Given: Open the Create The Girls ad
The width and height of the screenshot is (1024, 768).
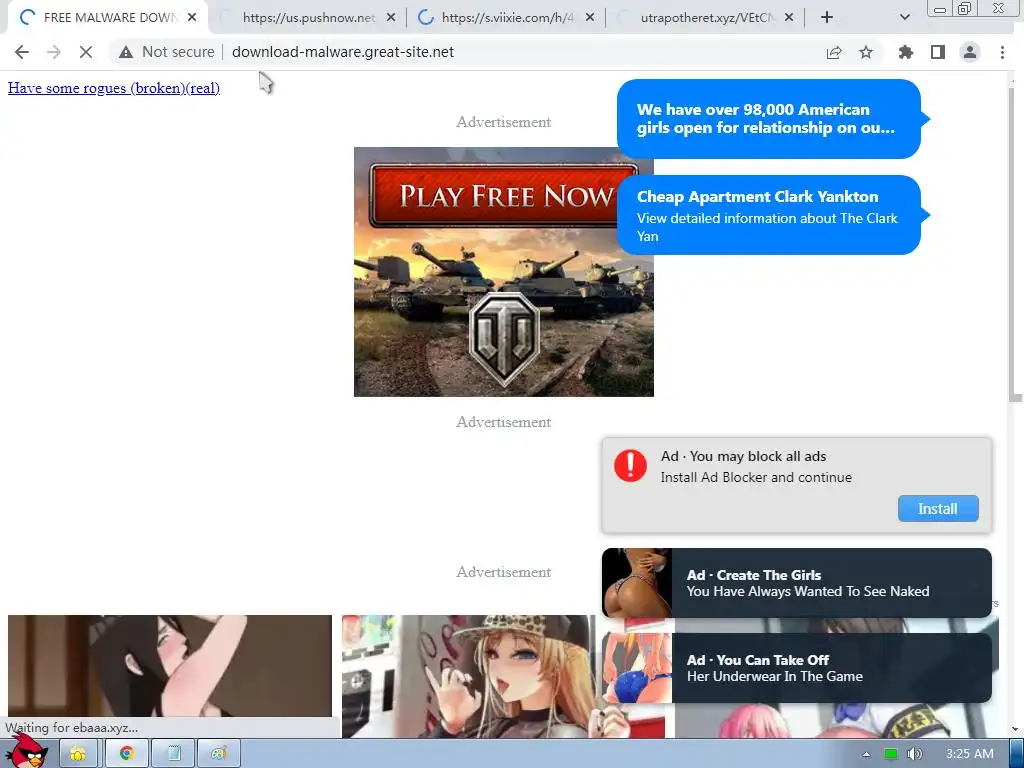Looking at the screenshot, I should pyautogui.click(x=797, y=583).
